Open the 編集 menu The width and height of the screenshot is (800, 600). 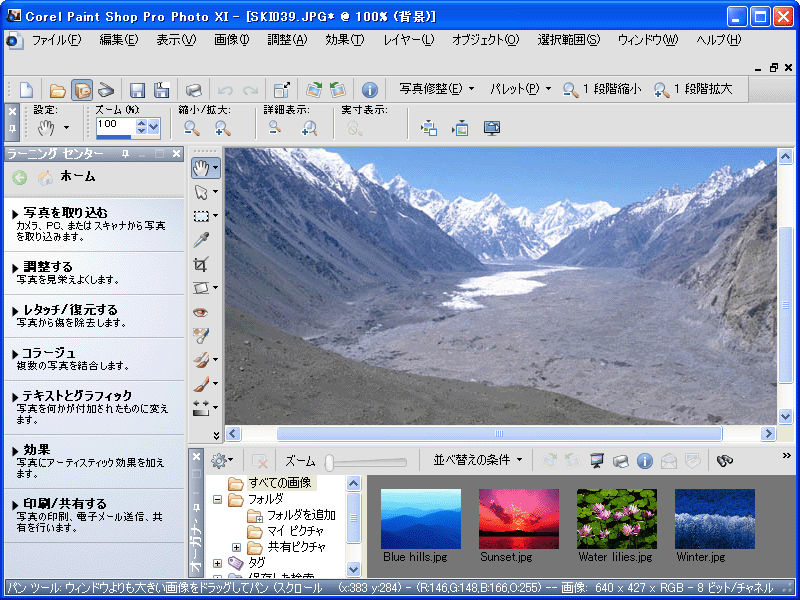(118, 40)
